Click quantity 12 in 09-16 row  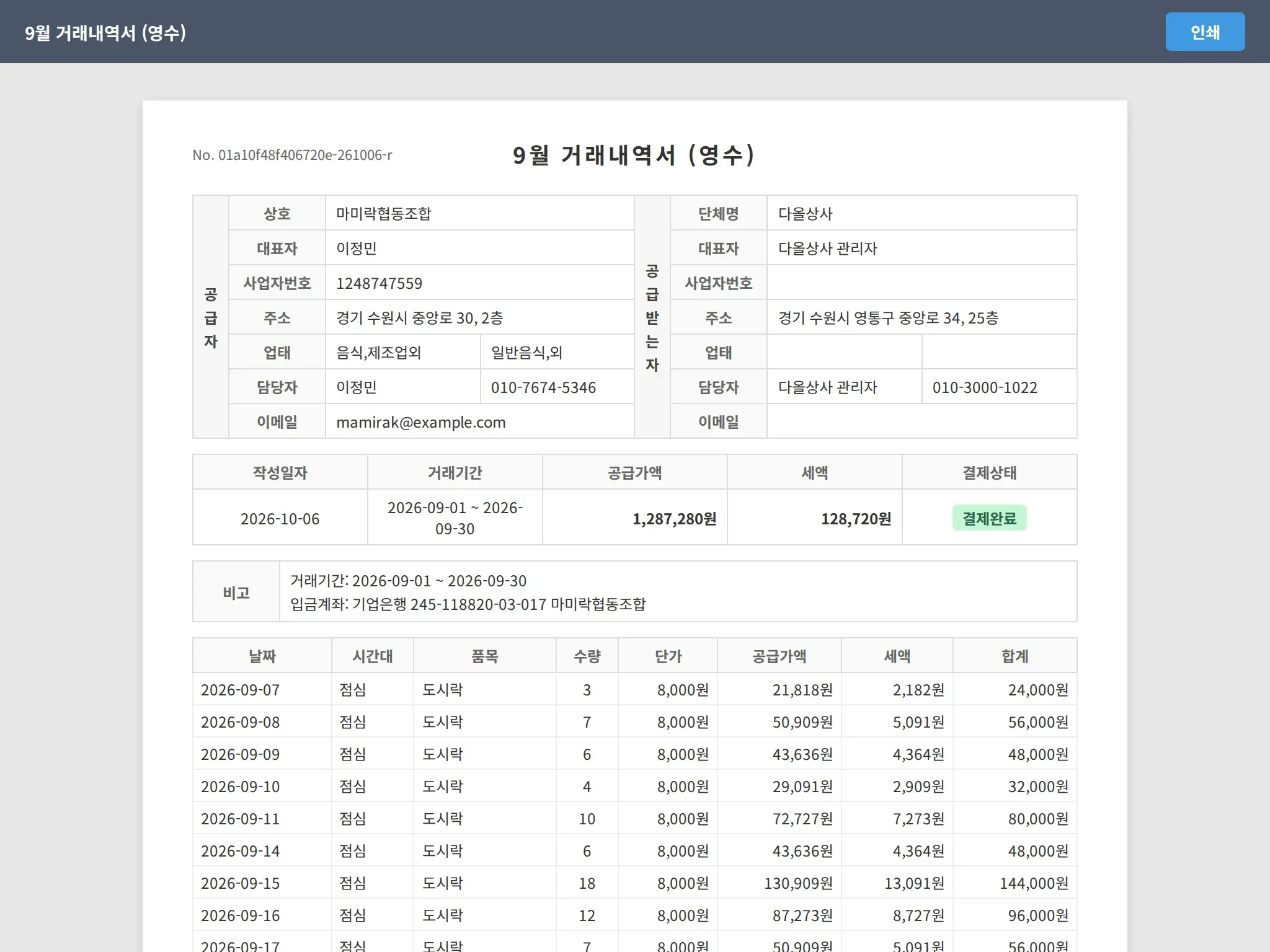(x=587, y=915)
